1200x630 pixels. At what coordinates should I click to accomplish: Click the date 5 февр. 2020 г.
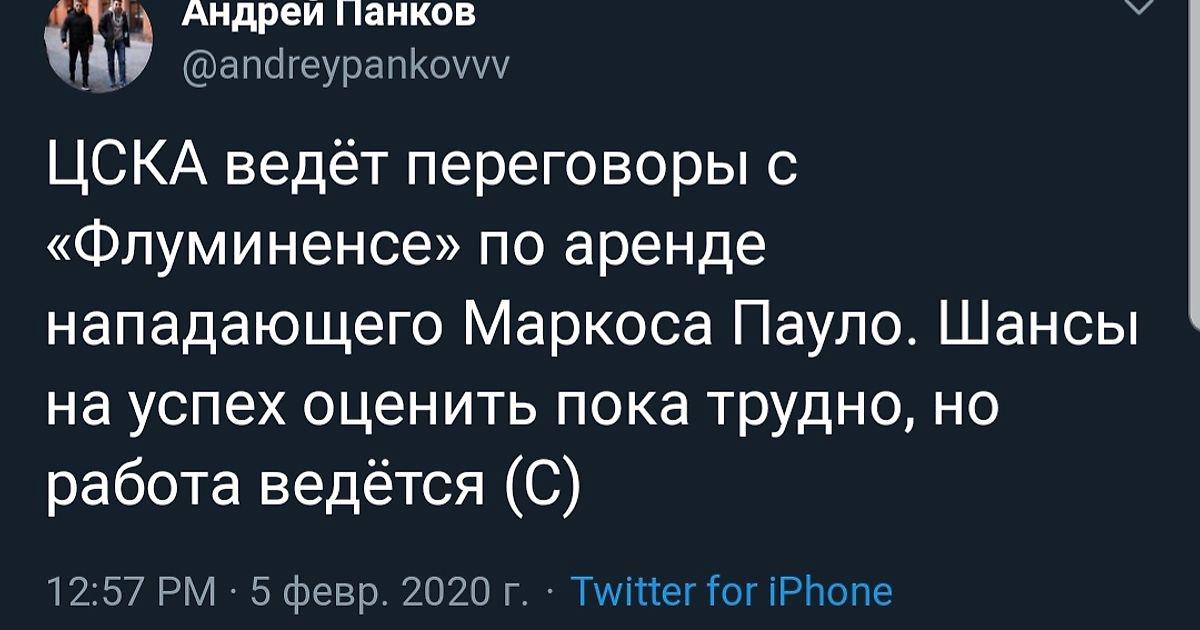click(x=390, y=591)
